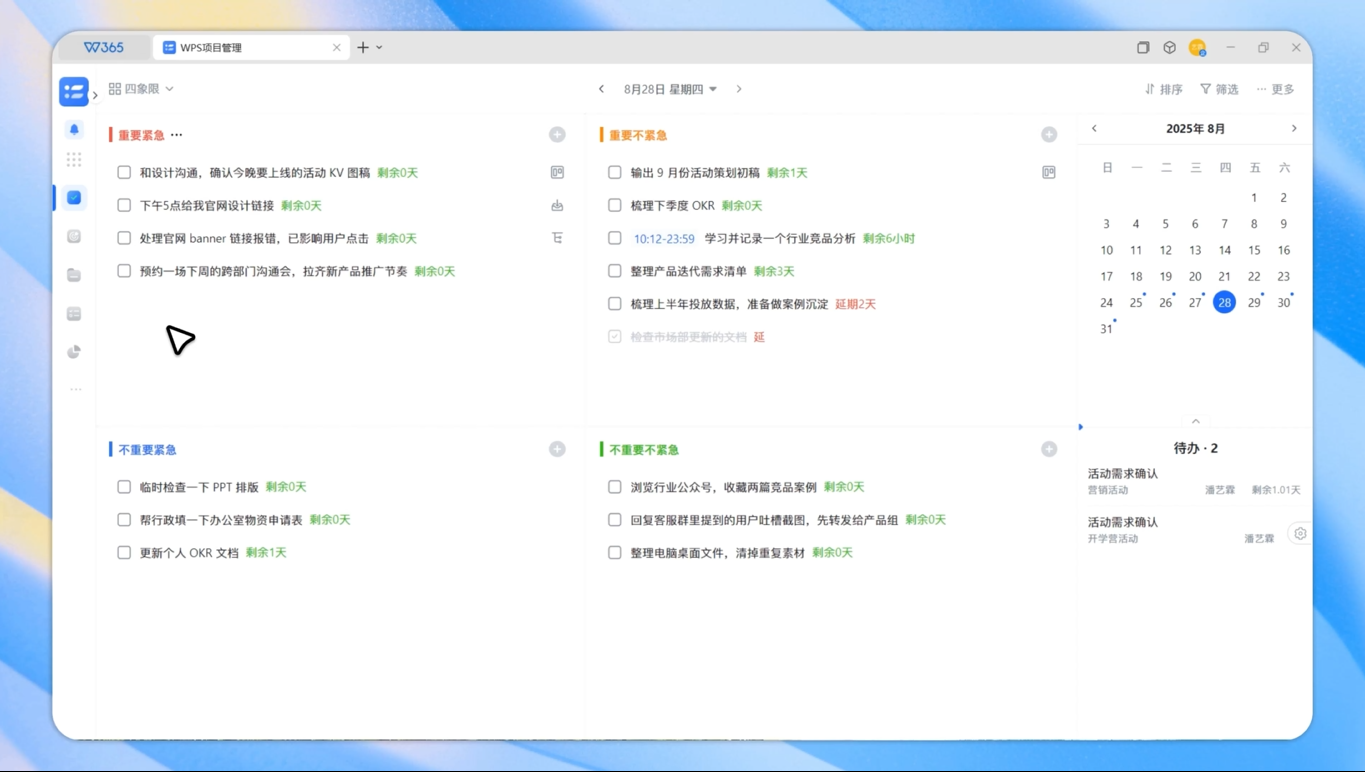
Task: Click the notification bell icon in sidebar
Action: point(74,130)
